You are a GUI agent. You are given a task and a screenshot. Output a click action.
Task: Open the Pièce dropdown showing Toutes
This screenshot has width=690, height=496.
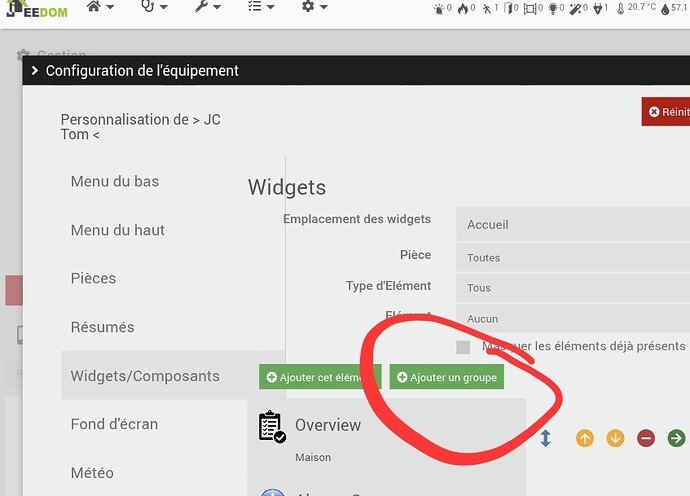[x=573, y=257]
